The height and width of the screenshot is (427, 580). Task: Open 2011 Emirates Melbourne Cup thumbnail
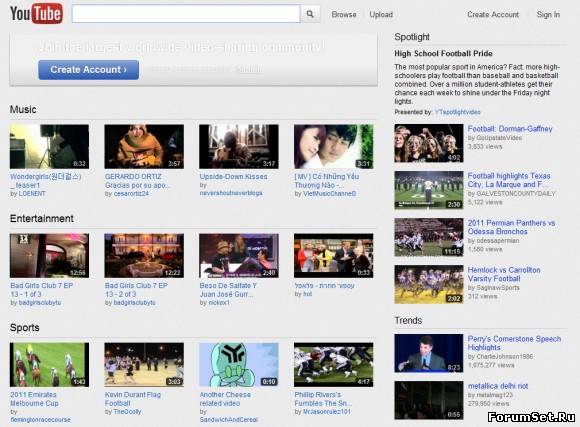point(49,365)
